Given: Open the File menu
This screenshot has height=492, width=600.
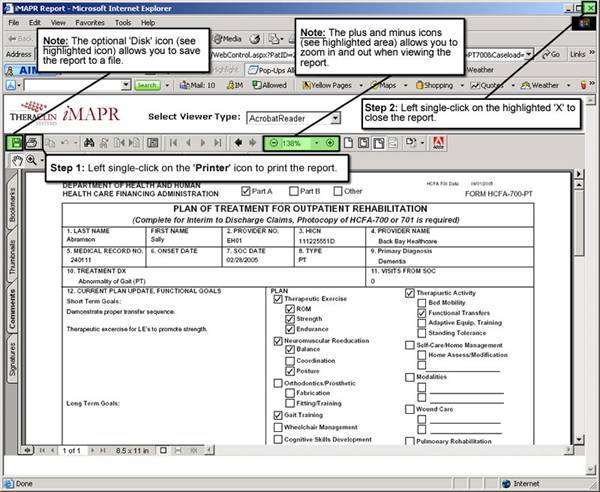Looking at the screenshot, I should click(14, 23).
